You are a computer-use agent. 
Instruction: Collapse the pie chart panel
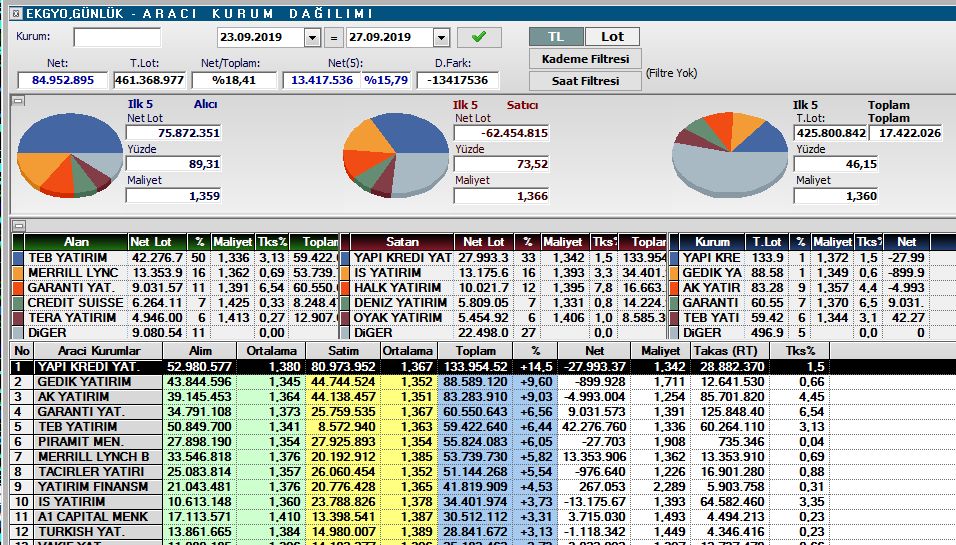19,101
